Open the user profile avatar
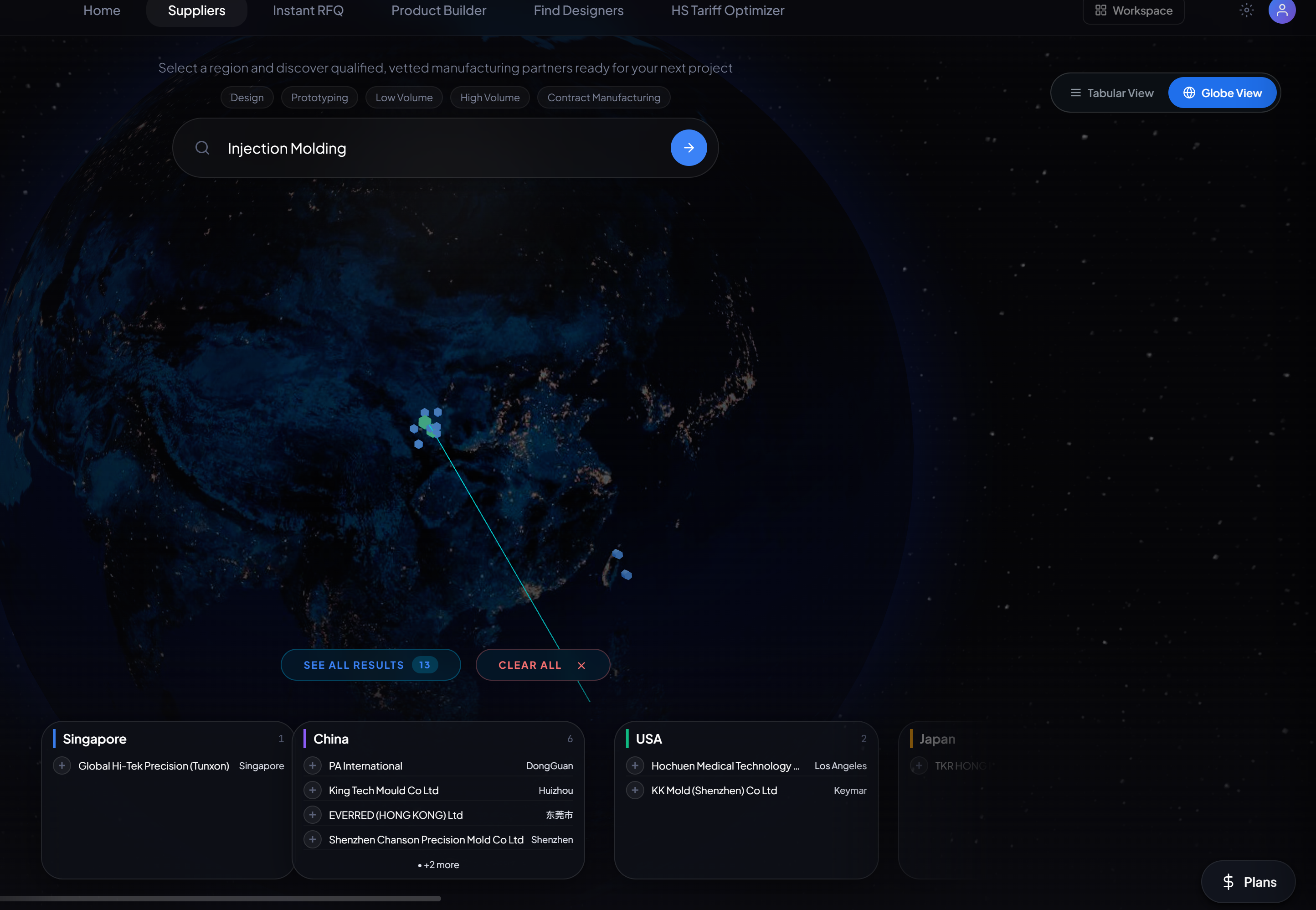Viewport: 1316px width, 910px height. (x=1281, y=10)
